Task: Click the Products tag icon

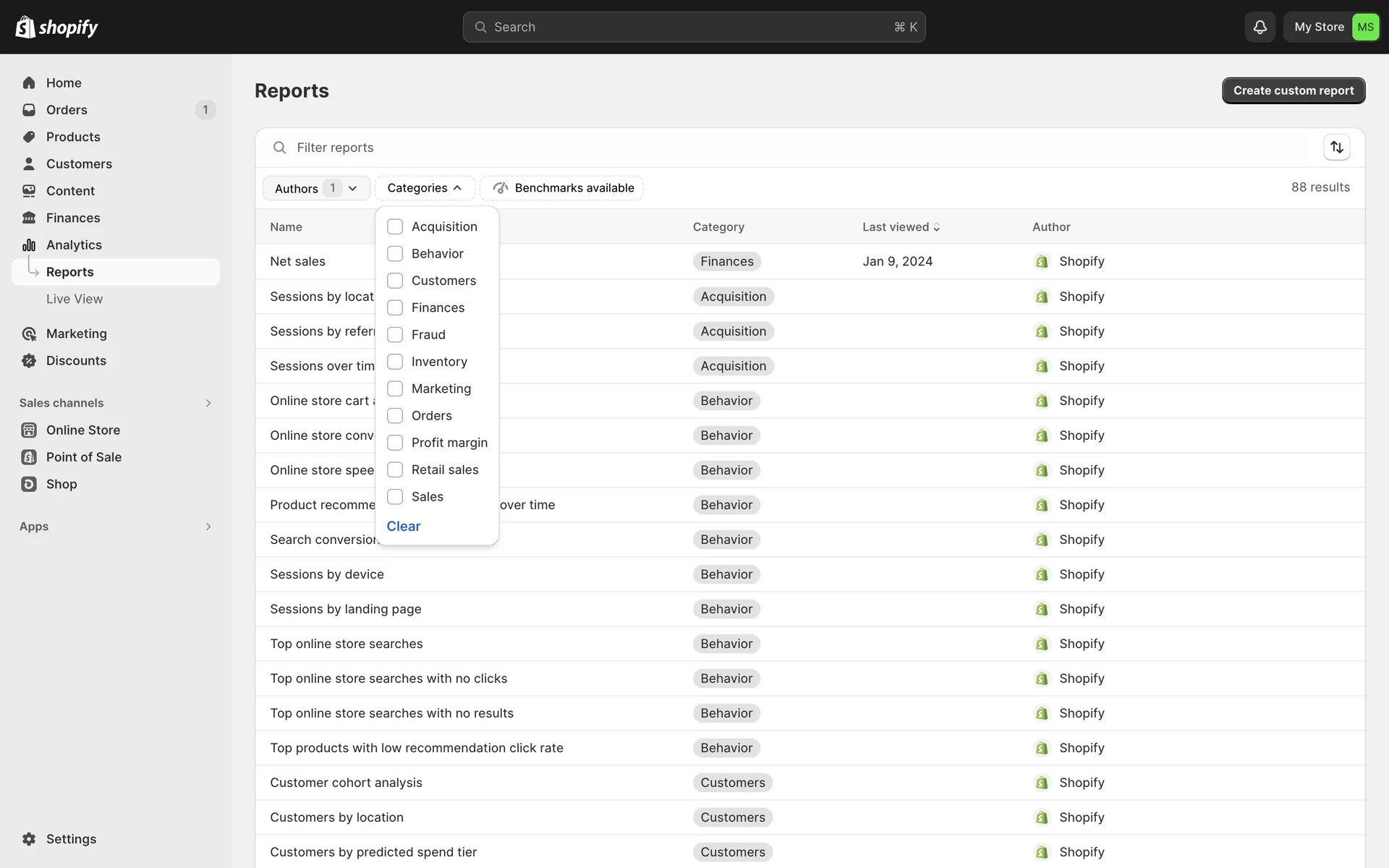Action: coord(29,137)
